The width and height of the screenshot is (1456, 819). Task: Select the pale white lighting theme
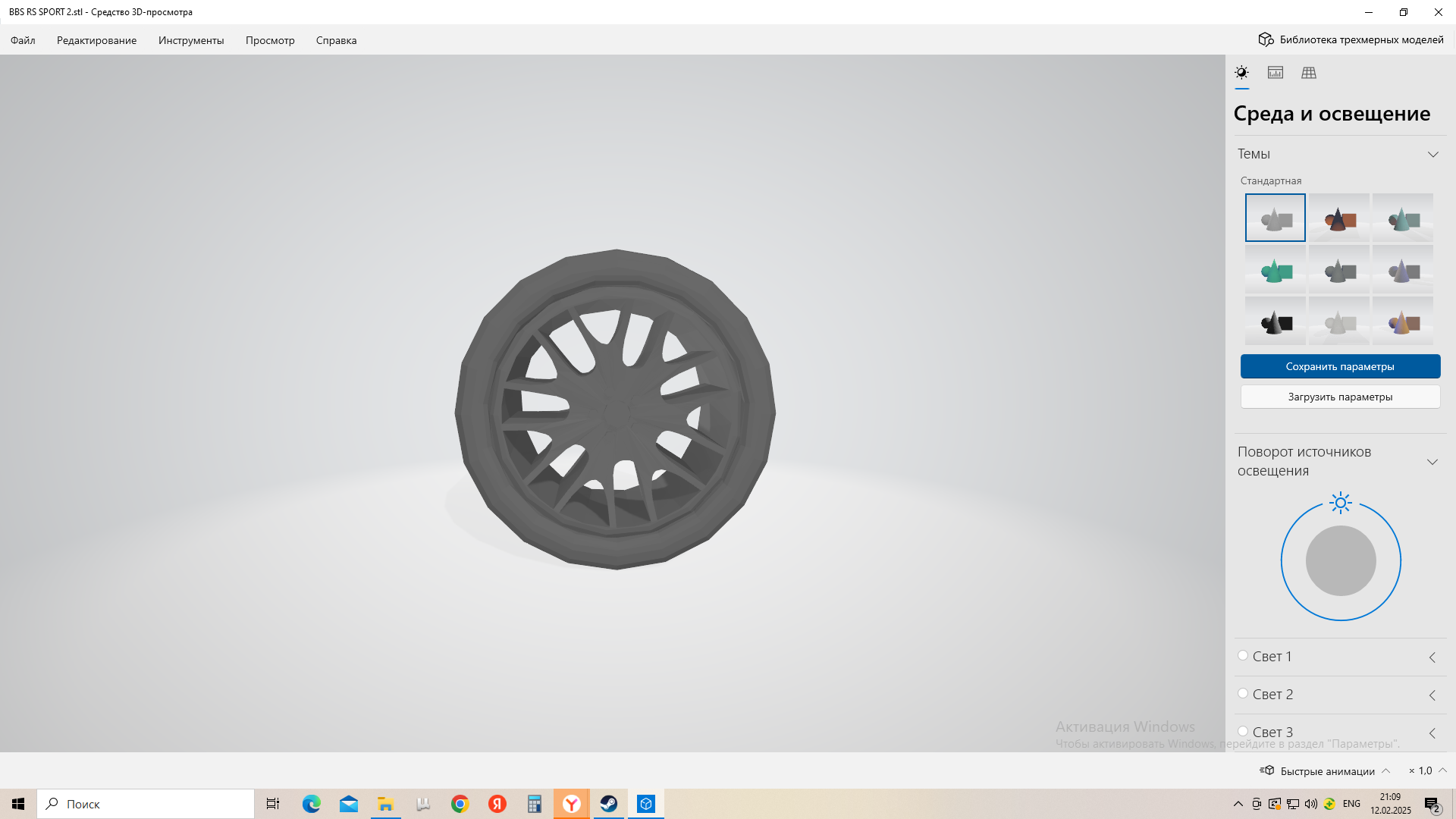pyautogui.click(x=1339, y=321)
